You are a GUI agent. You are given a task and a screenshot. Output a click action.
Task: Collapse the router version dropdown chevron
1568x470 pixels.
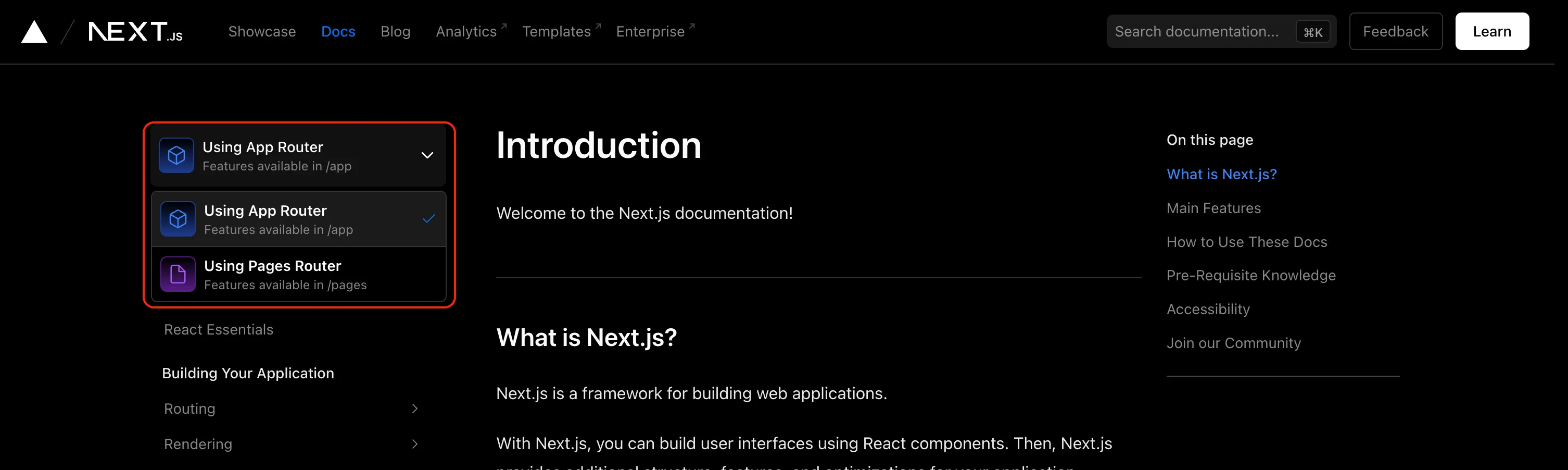coord(427,155)
